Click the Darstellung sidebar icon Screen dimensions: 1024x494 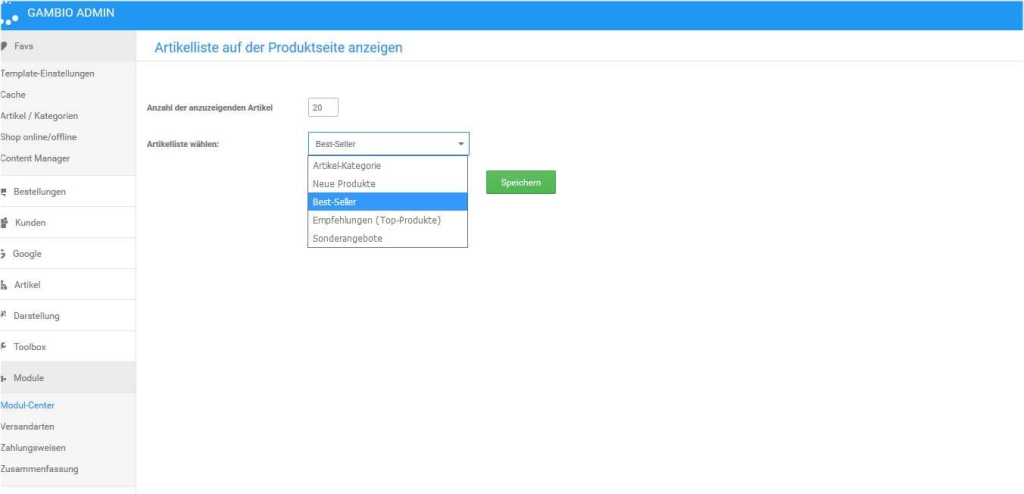tap(4, 316)
